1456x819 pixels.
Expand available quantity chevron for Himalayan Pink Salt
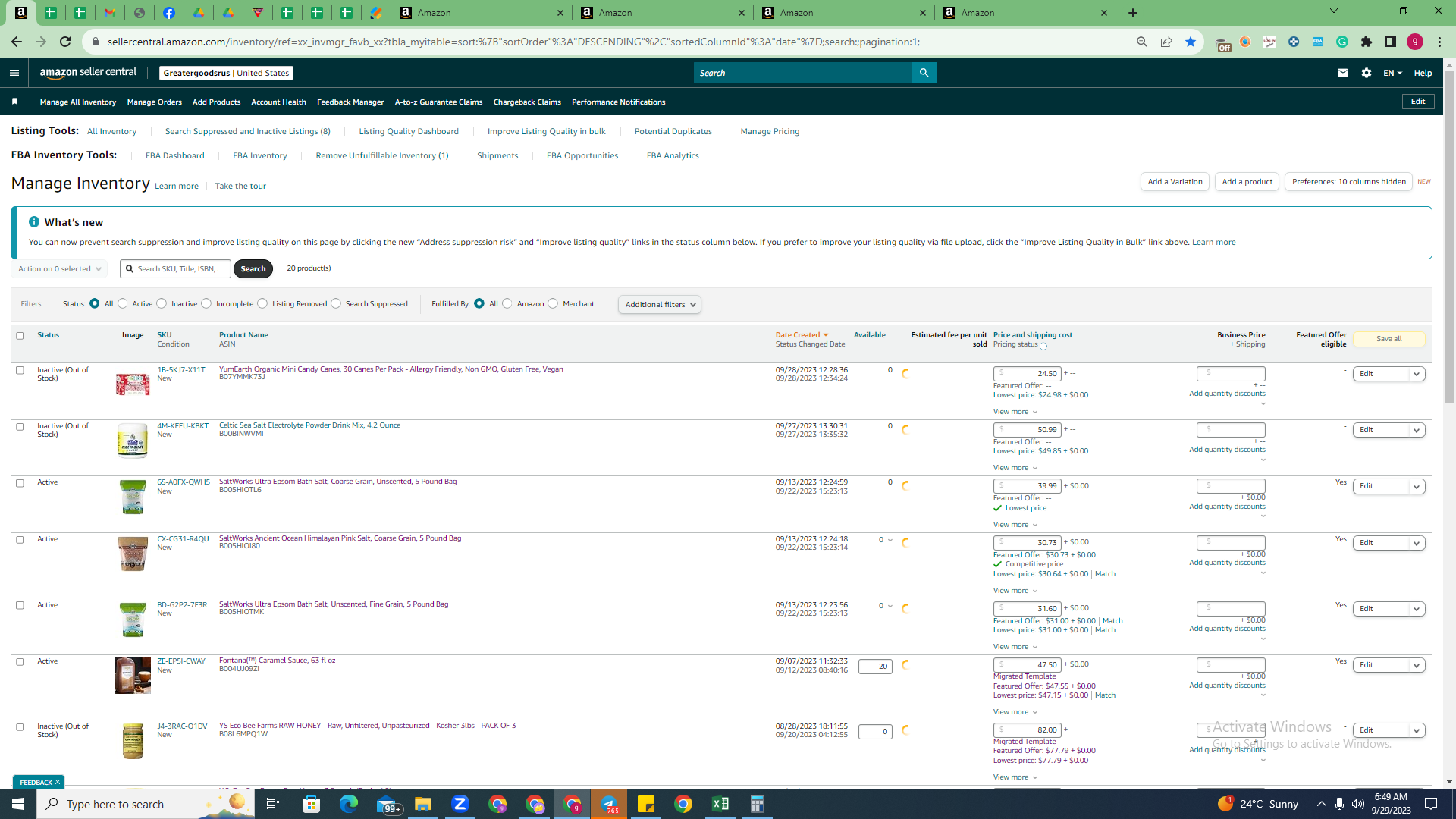tap(890, 540)
